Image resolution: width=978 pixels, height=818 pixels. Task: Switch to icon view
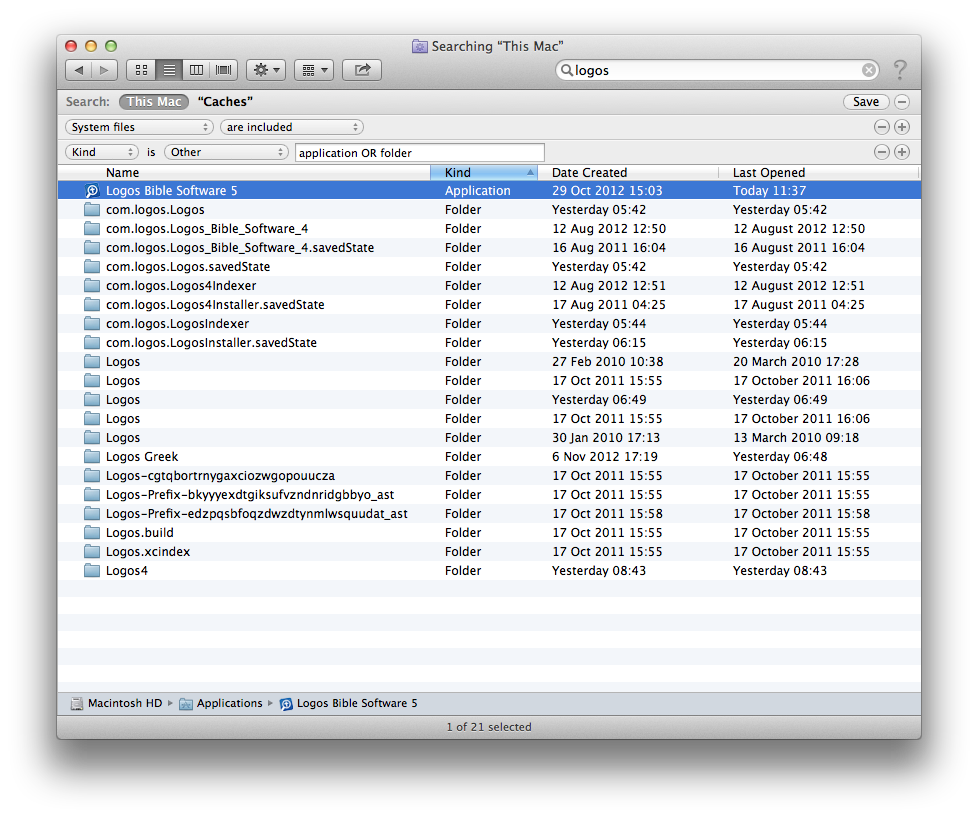point(141,70)
